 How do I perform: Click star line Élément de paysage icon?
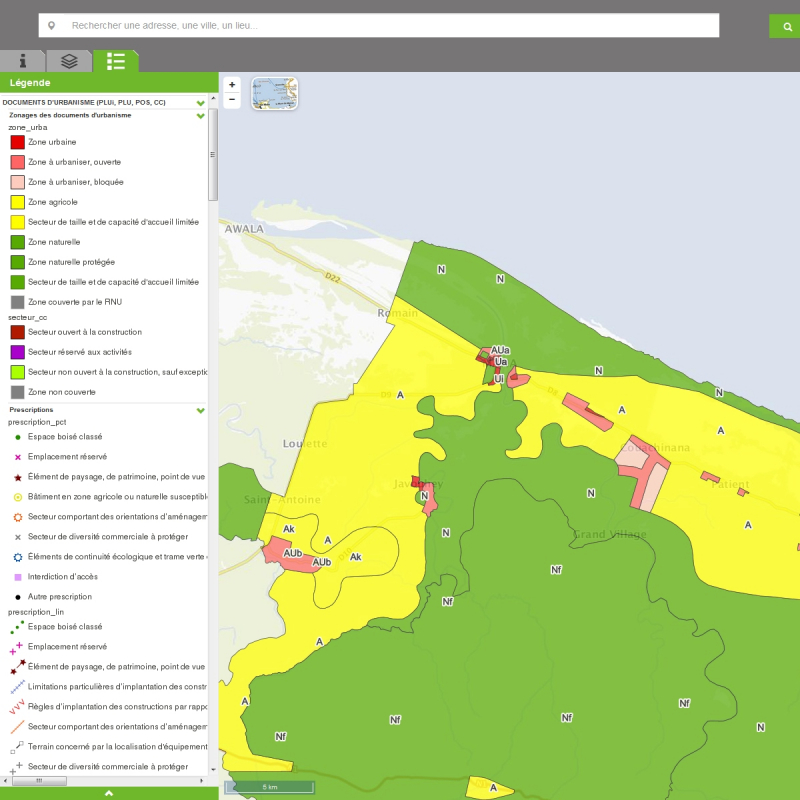[18, 667]
